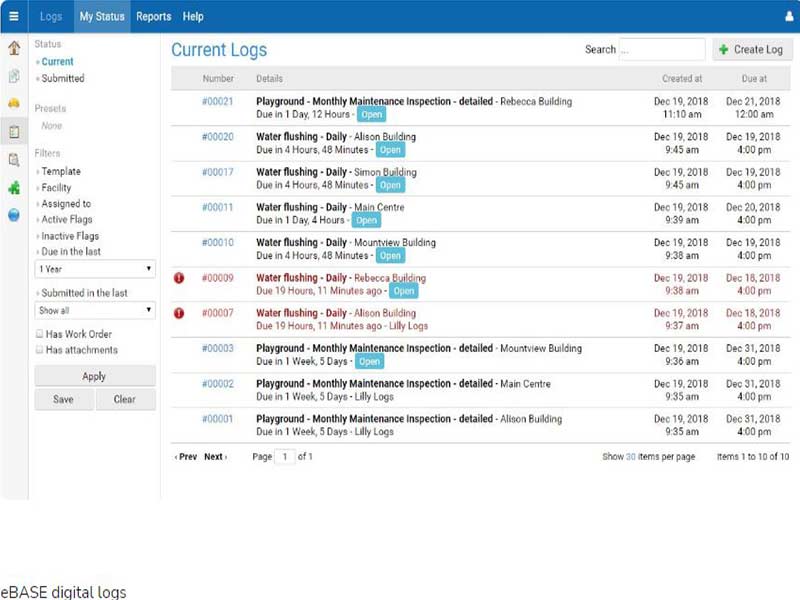Click 'Items 1 to 10 of 10' text

[753, 457]
